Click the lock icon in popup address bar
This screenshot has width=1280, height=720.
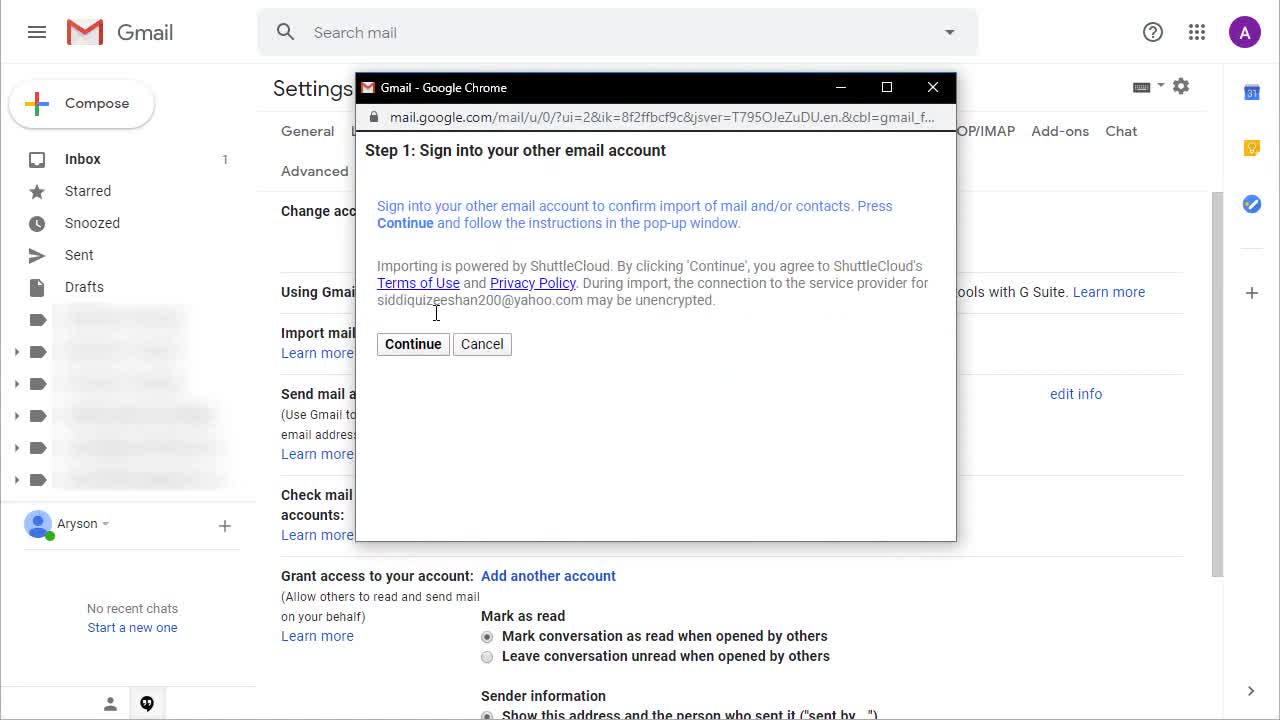pyautogui.click(x=373, y=117)
